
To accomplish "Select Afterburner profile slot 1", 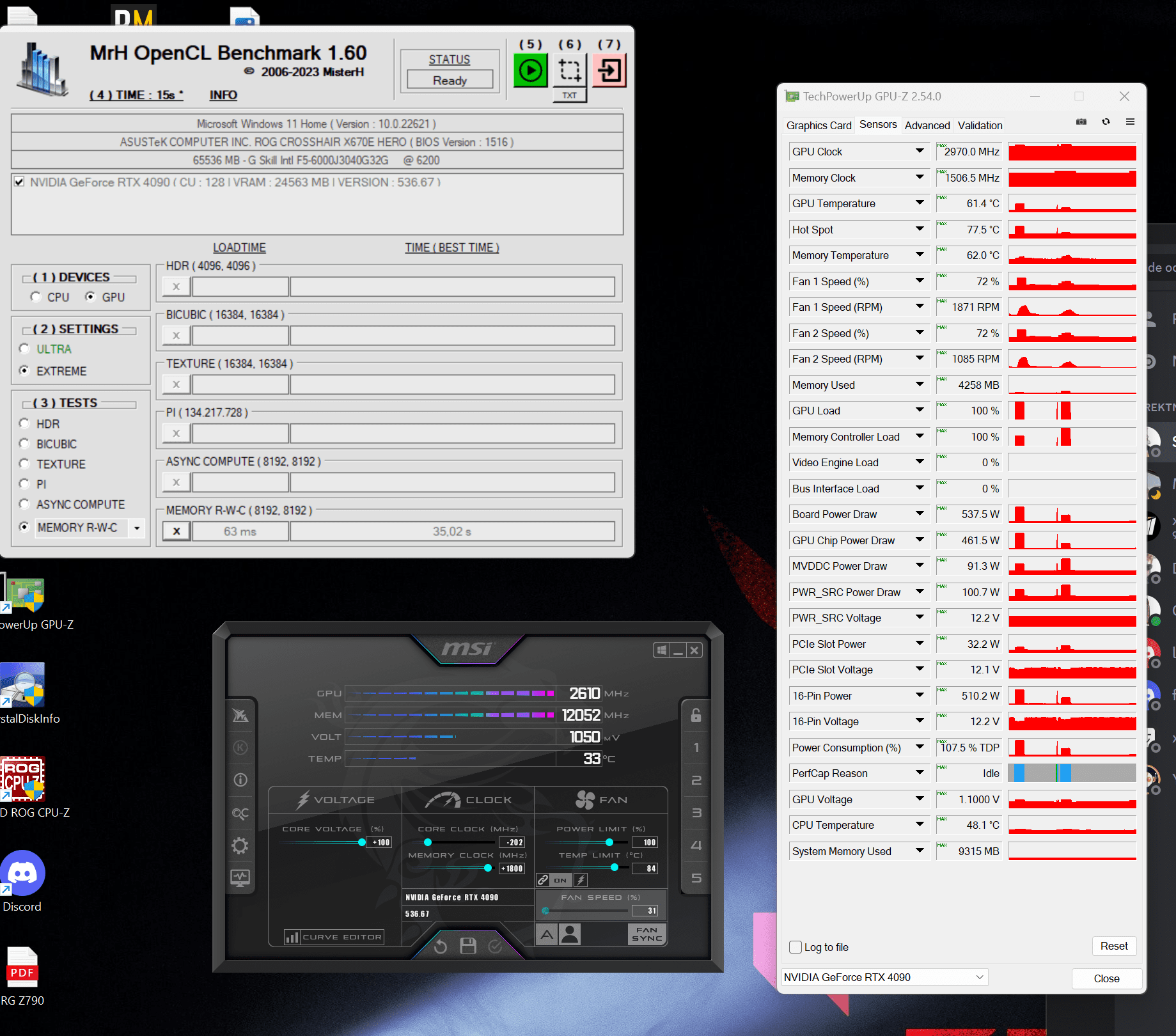I will [696, 748].
